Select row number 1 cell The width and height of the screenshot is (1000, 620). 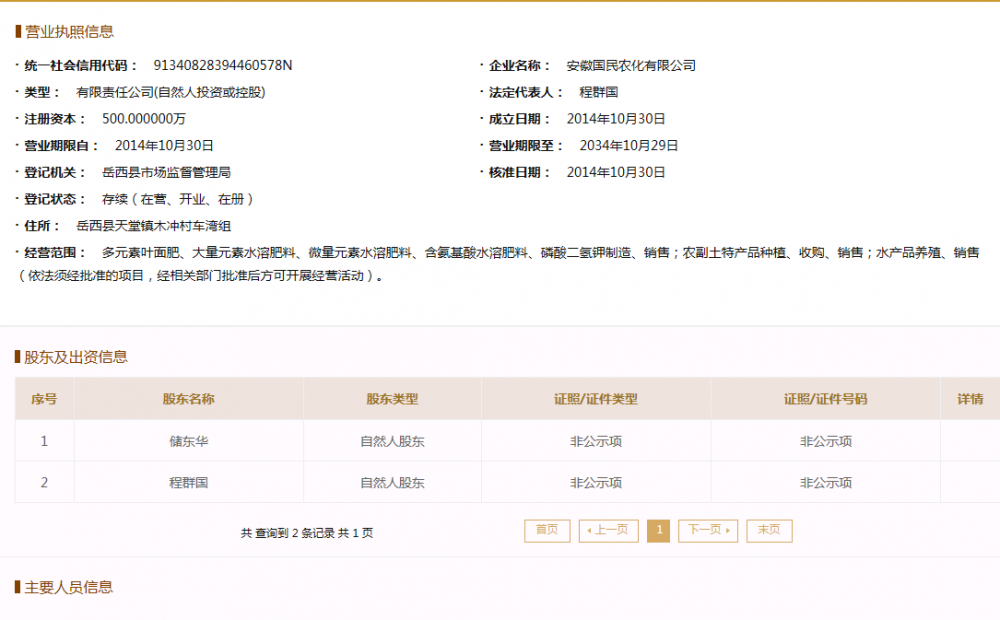click(x=44, y=441)
